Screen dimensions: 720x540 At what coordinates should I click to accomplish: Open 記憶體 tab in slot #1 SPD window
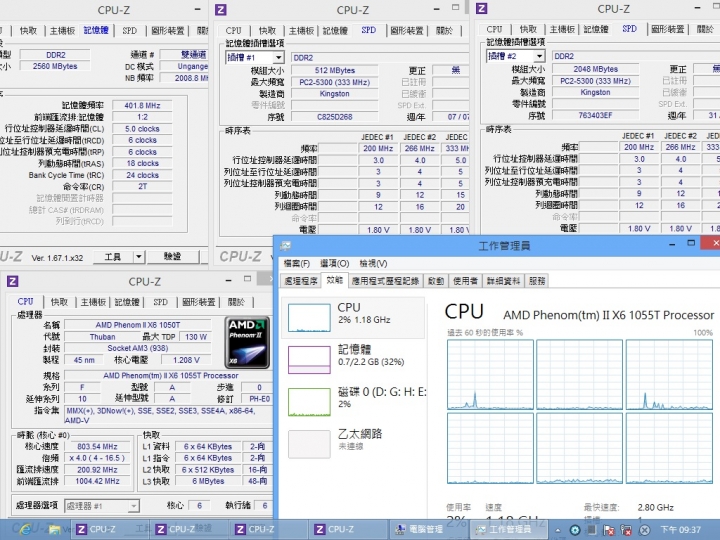(335, 30)
